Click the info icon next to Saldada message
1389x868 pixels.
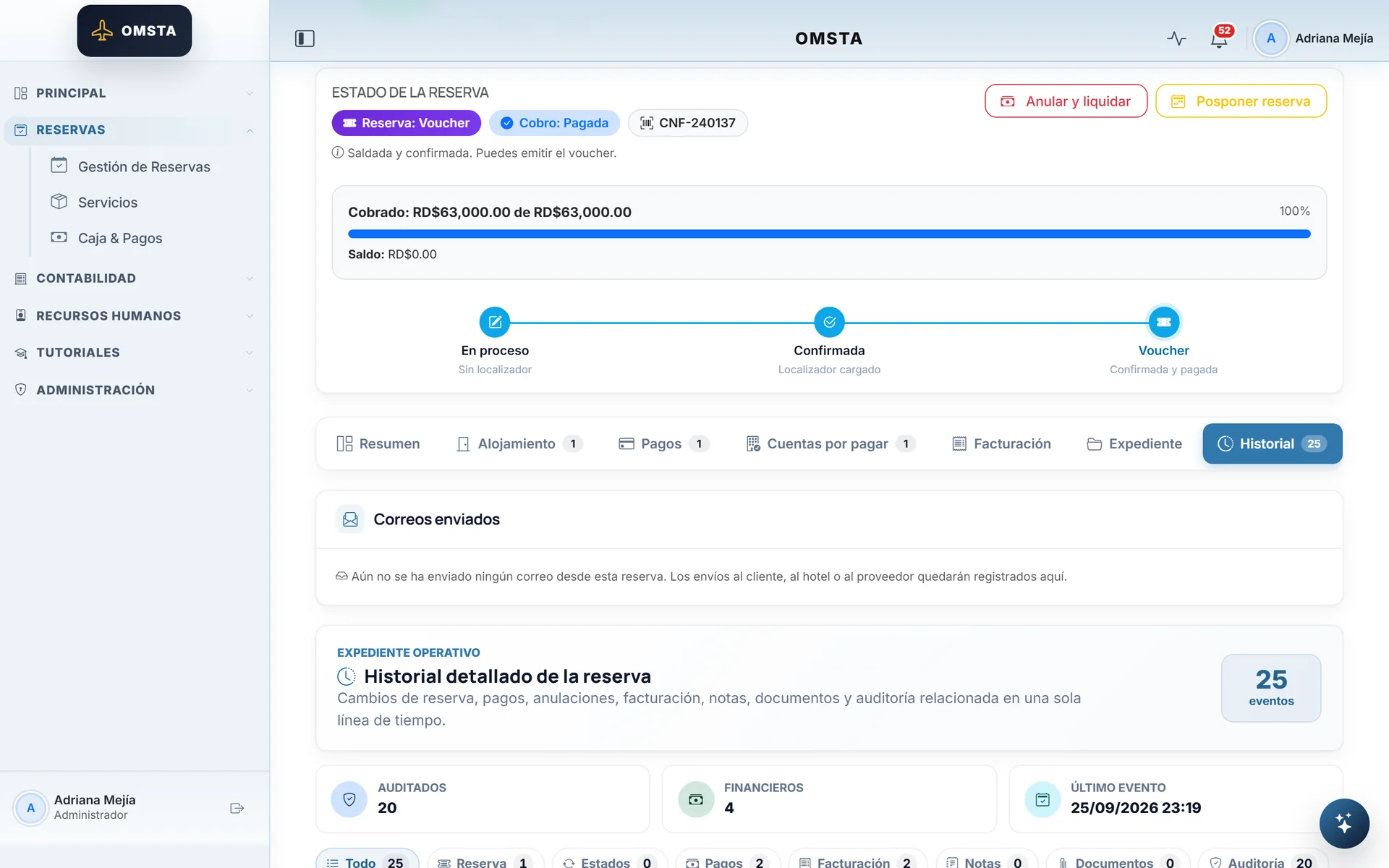337,153
